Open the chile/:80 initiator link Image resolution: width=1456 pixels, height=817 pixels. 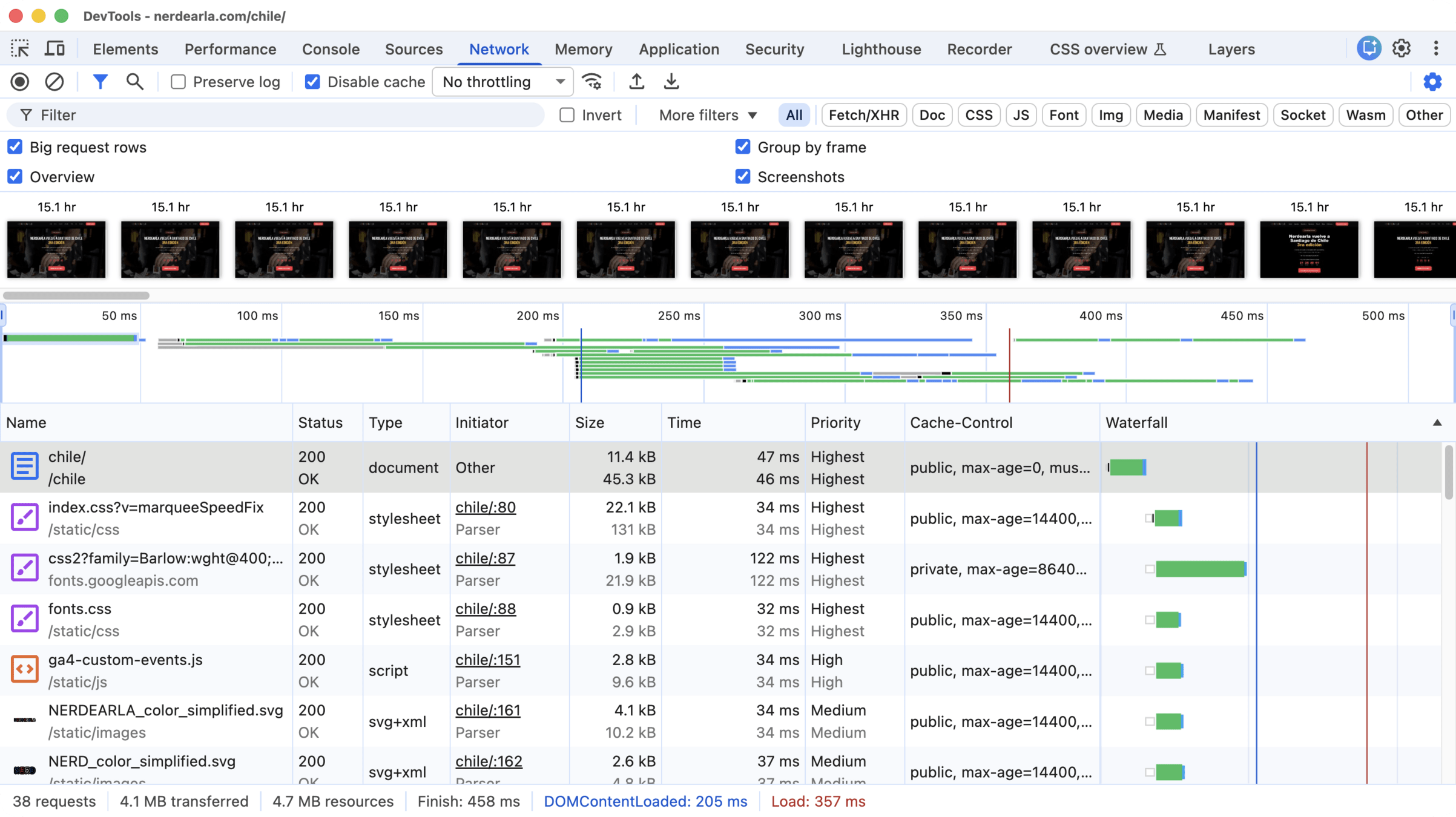[485, 507]
